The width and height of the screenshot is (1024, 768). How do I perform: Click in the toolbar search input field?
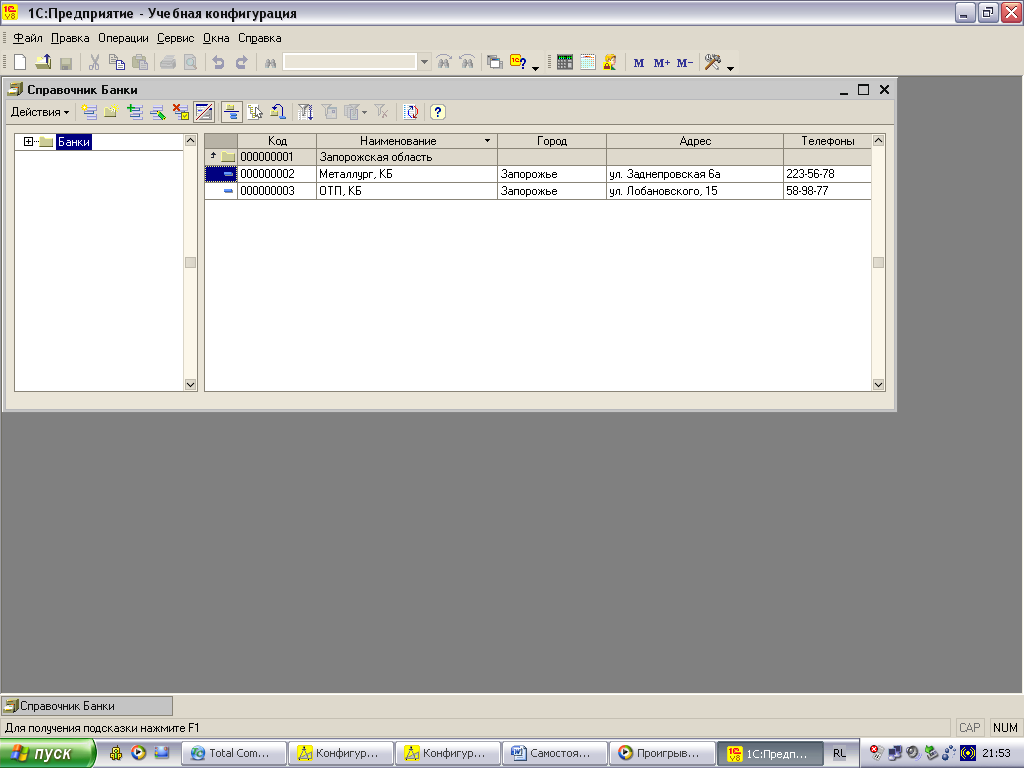point(350,63)
